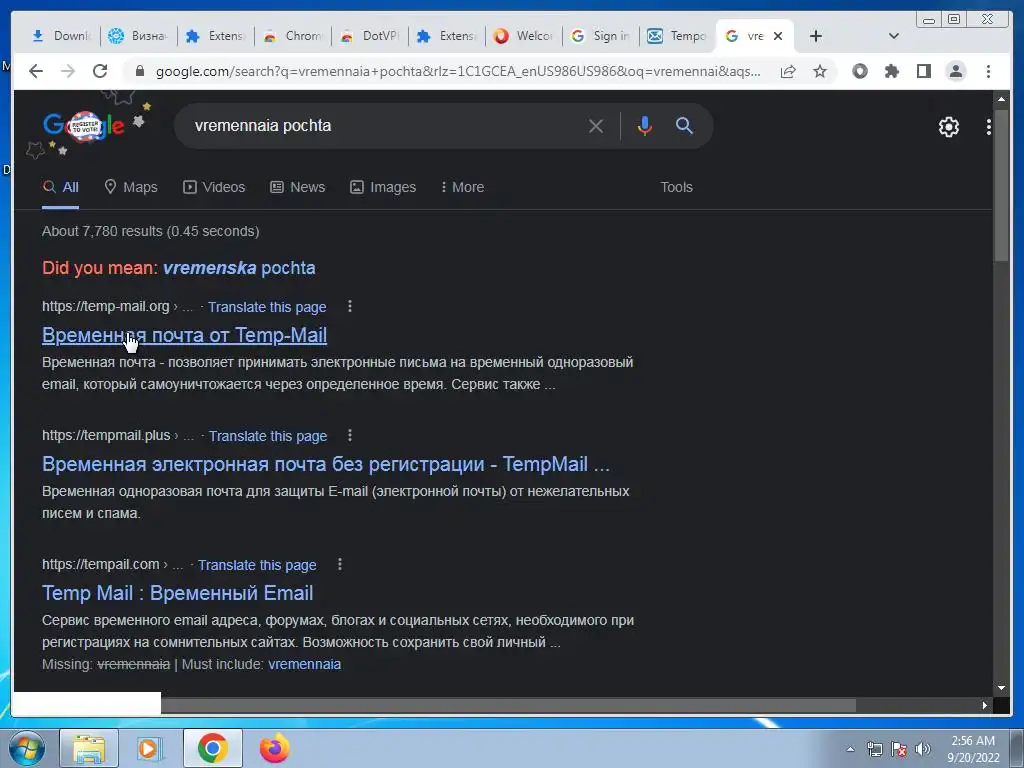Select the News search tab
The height and width of the screenshot is (768, 1024).
click(298, 187)
